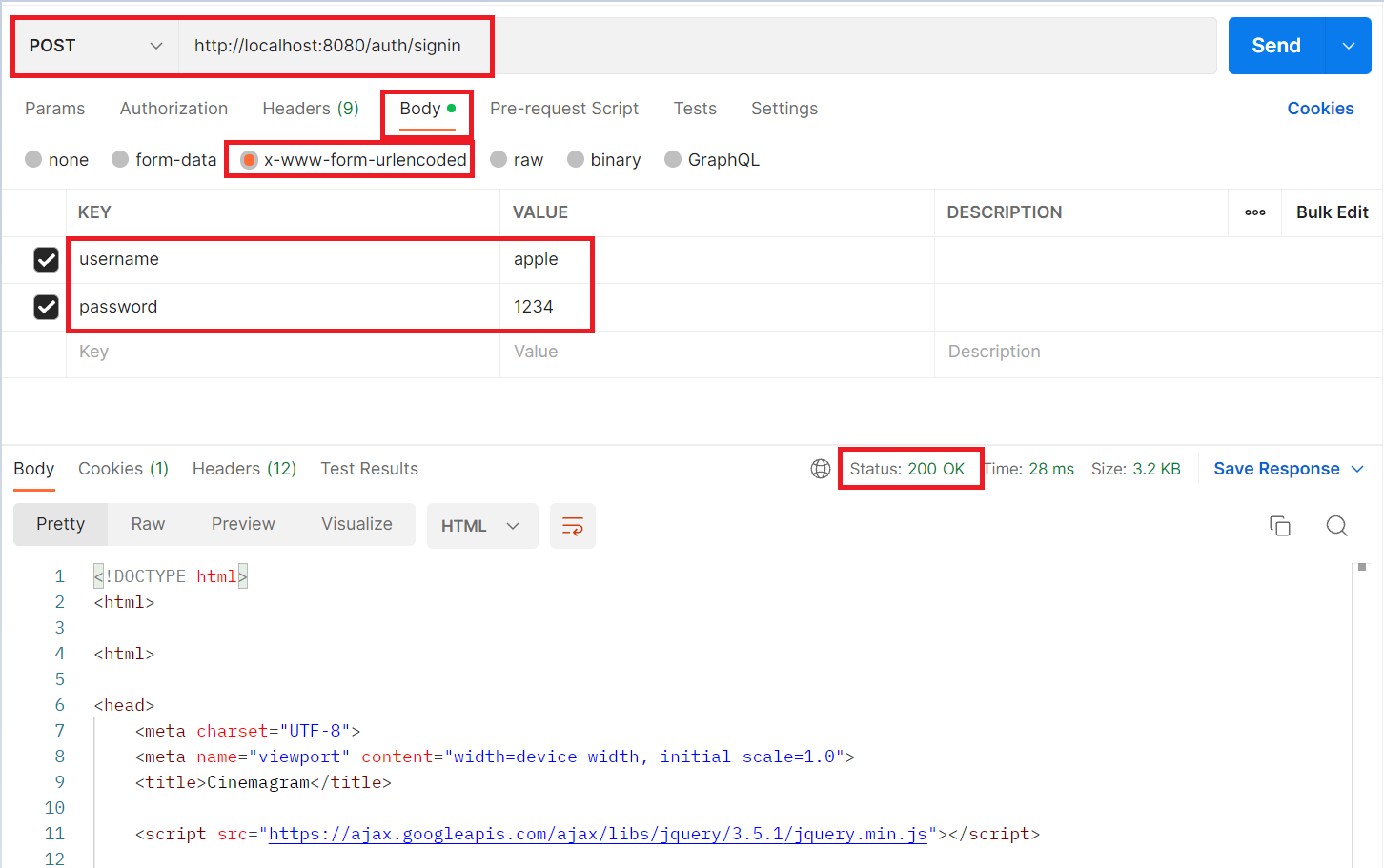
Task: Open the column options three-dots icon
Action: tap(1255, 212)
